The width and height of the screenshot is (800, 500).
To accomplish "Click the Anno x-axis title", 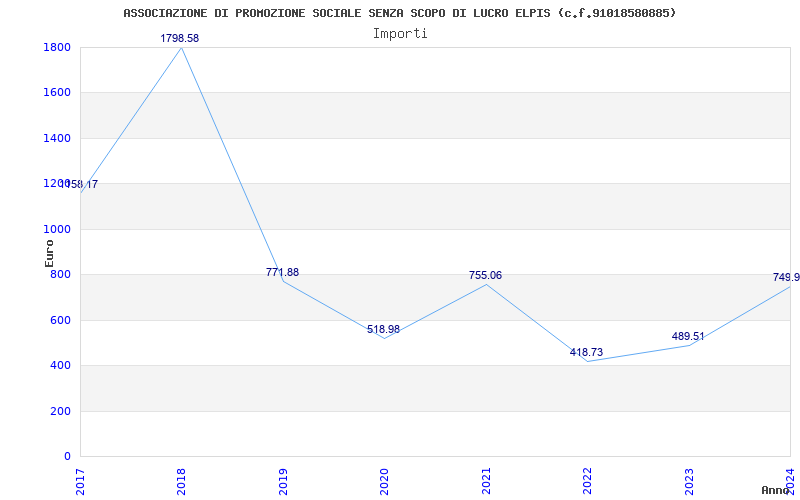I will tap(775, 490).
